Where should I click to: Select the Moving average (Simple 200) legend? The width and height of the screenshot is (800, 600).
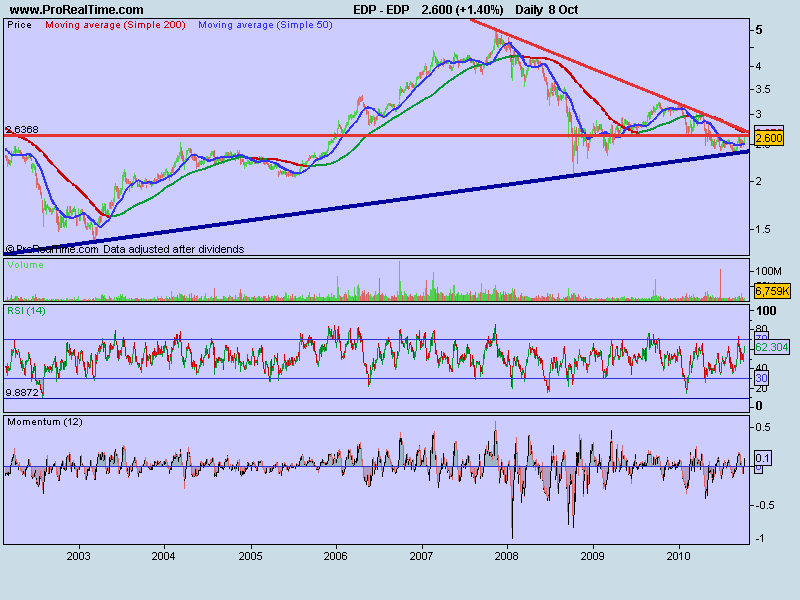click(x=115, y=25)
